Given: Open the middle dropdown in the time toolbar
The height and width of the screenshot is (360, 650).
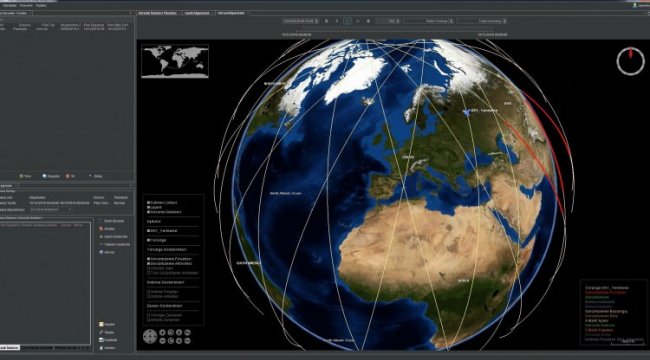Looking at the screenshot, I should point(429,21).
